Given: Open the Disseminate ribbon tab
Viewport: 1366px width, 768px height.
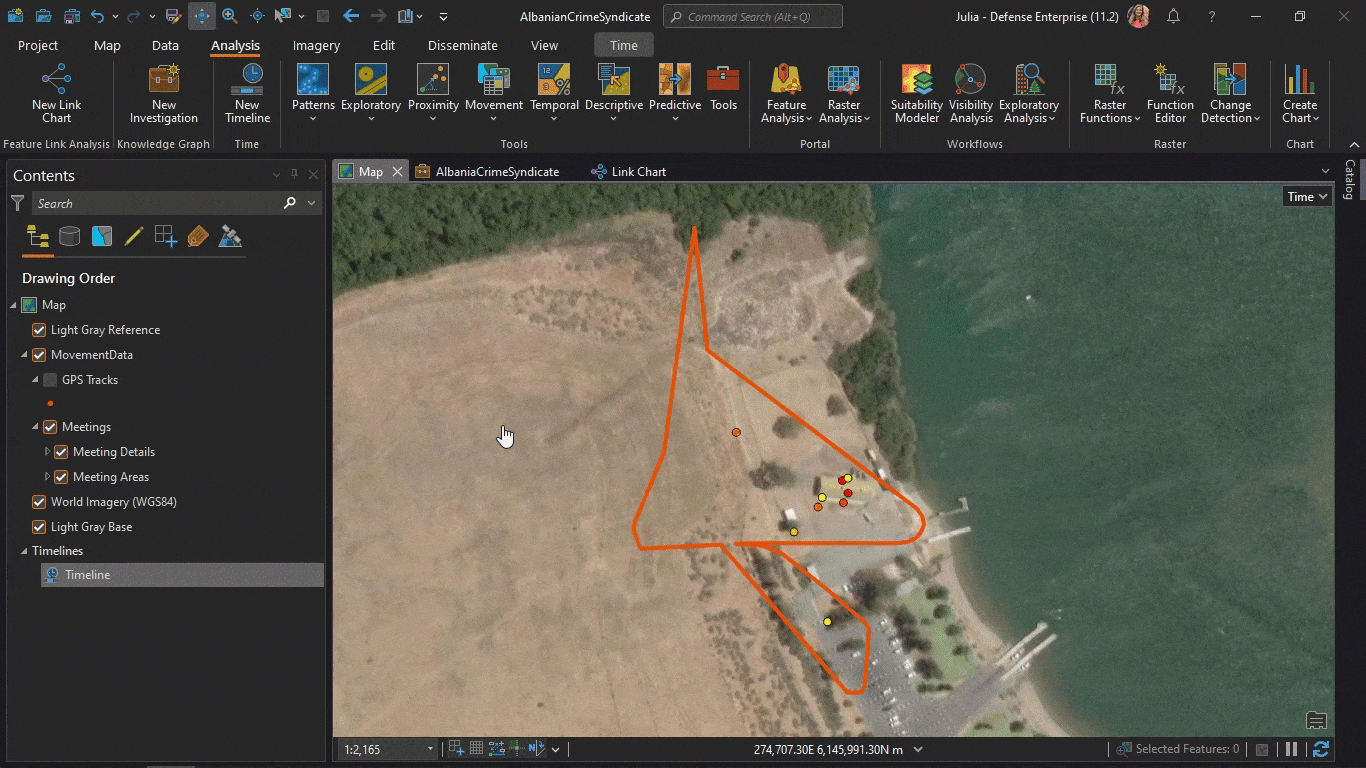Looking at the screenshot, I should [463, 45].
